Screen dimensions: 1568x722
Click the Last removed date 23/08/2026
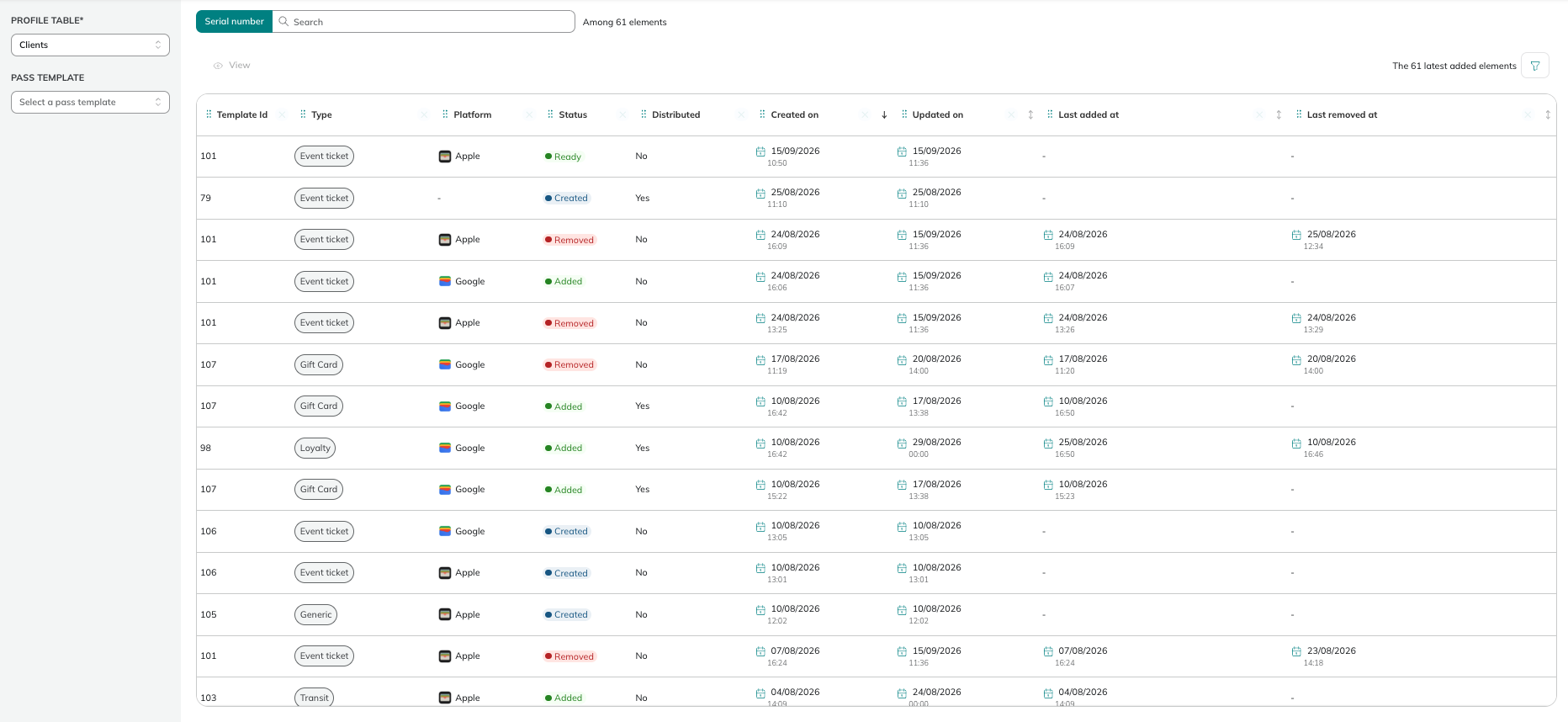pos(1331,650)
